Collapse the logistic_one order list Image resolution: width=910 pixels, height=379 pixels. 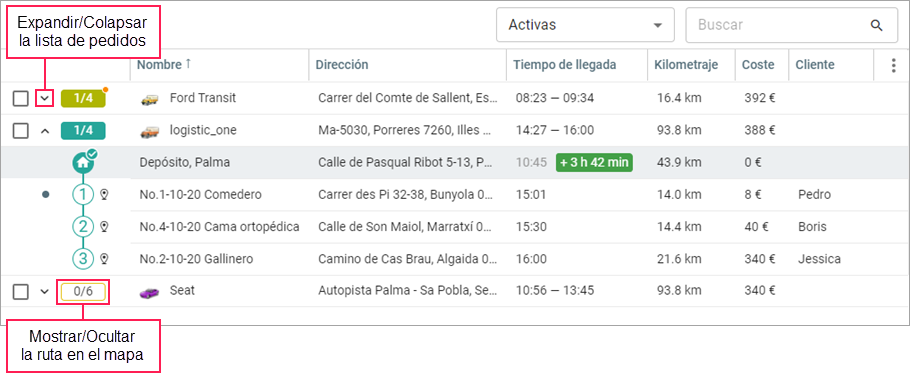click(44, 131)
